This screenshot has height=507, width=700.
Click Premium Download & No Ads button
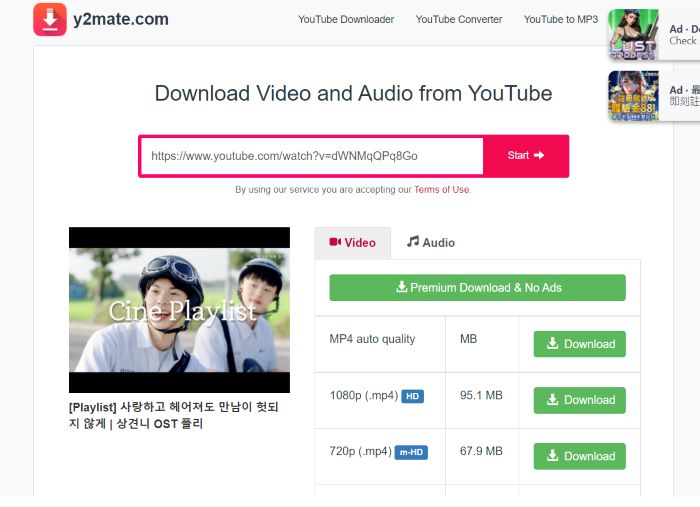click(x=478, y=288)
